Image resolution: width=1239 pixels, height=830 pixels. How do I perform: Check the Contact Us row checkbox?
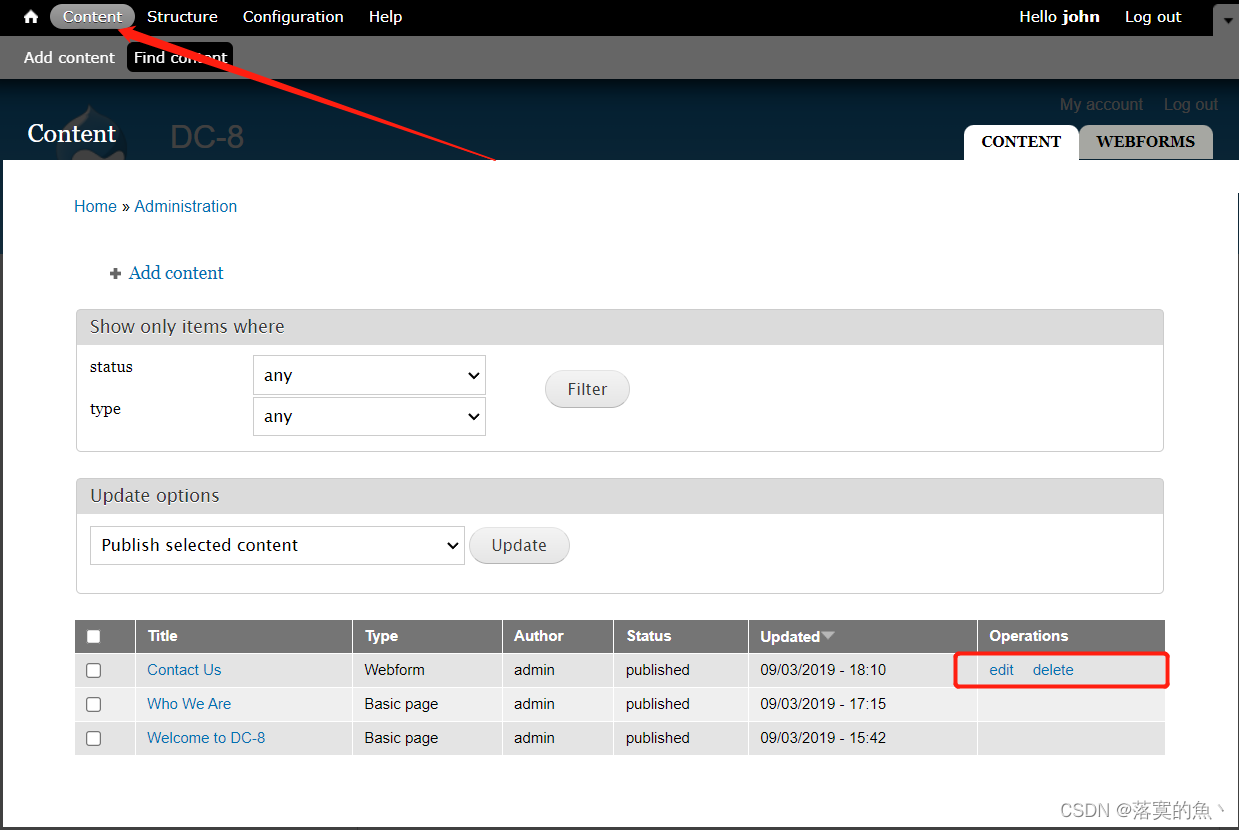coord(93,670)
